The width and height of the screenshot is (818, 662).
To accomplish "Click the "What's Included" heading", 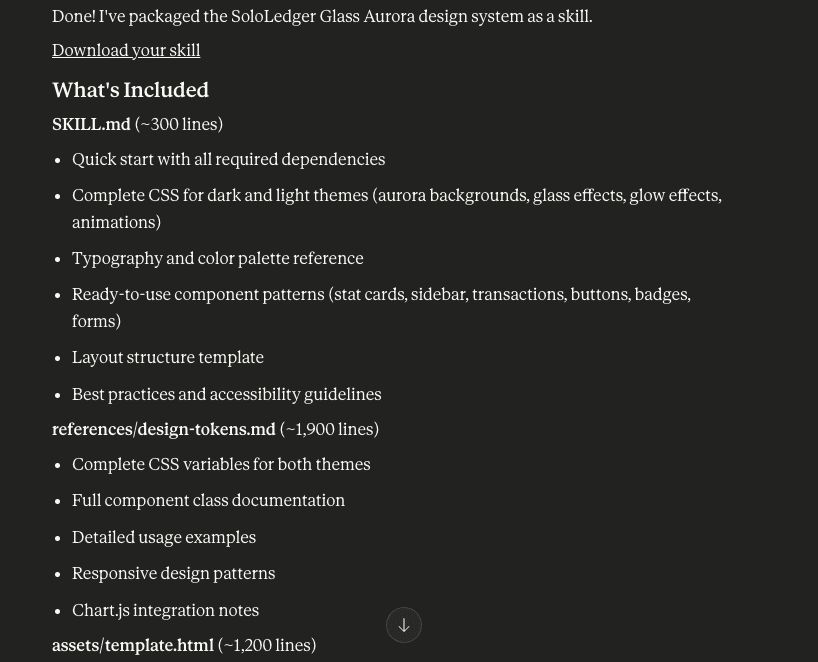I will click(130, 90).
